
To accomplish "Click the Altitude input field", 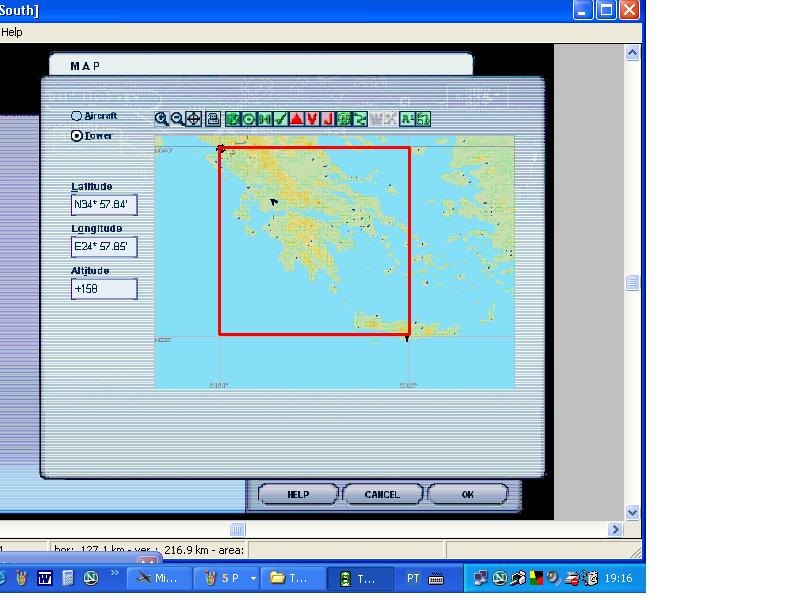I will pyautogui.click(x=104, y=289).
